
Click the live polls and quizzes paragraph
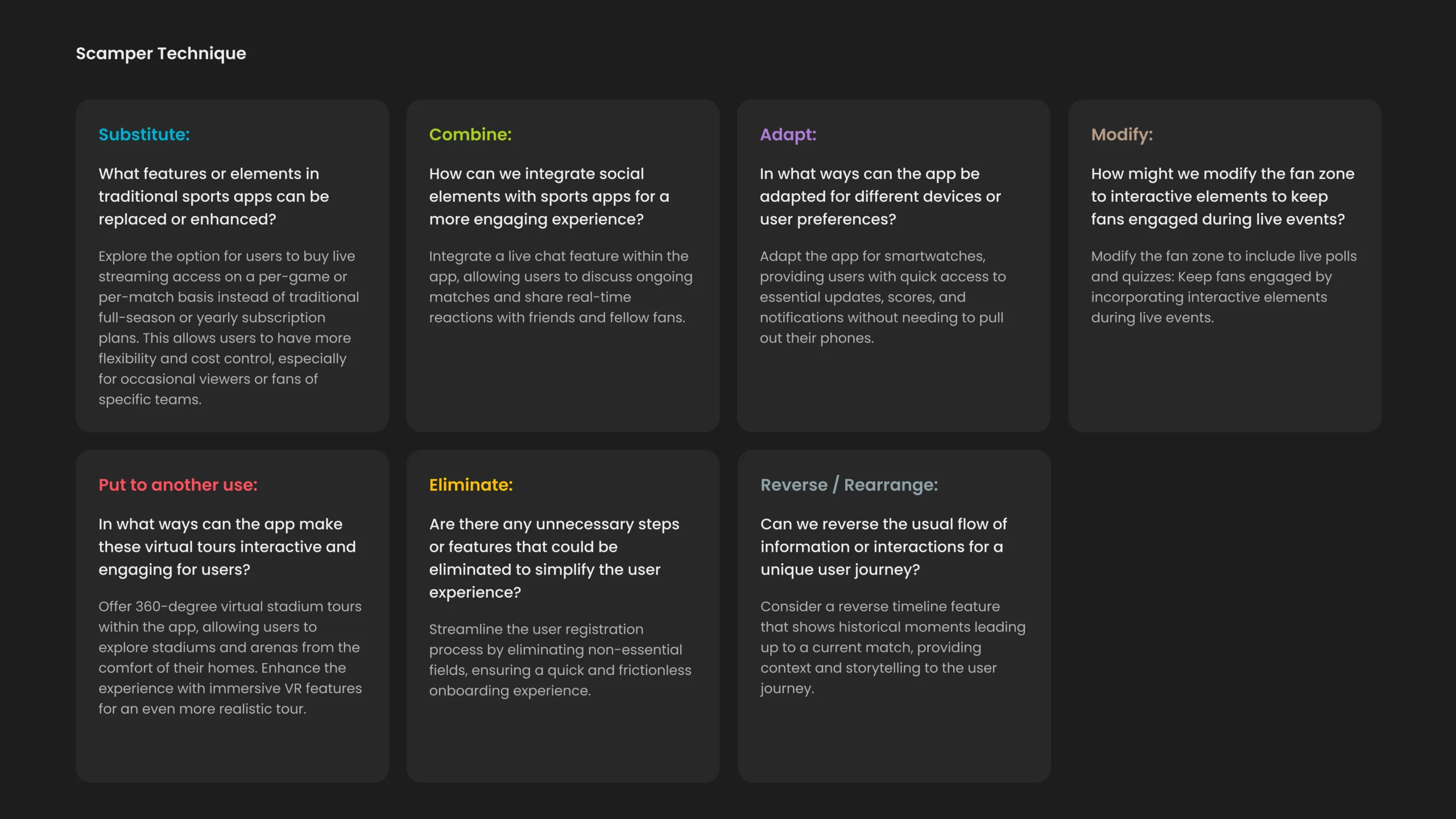(1223, 287)
